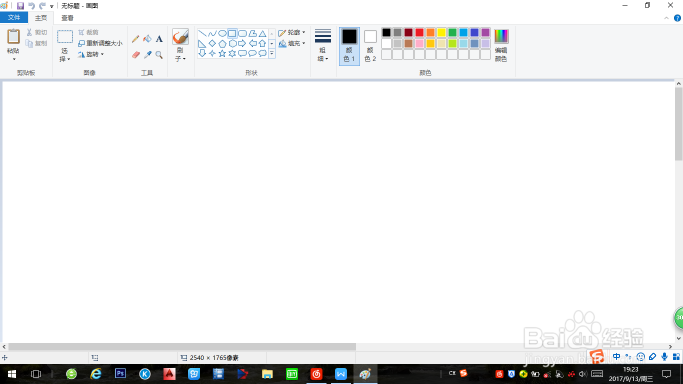Choose the Hexagon shape

tap(232, 44)
